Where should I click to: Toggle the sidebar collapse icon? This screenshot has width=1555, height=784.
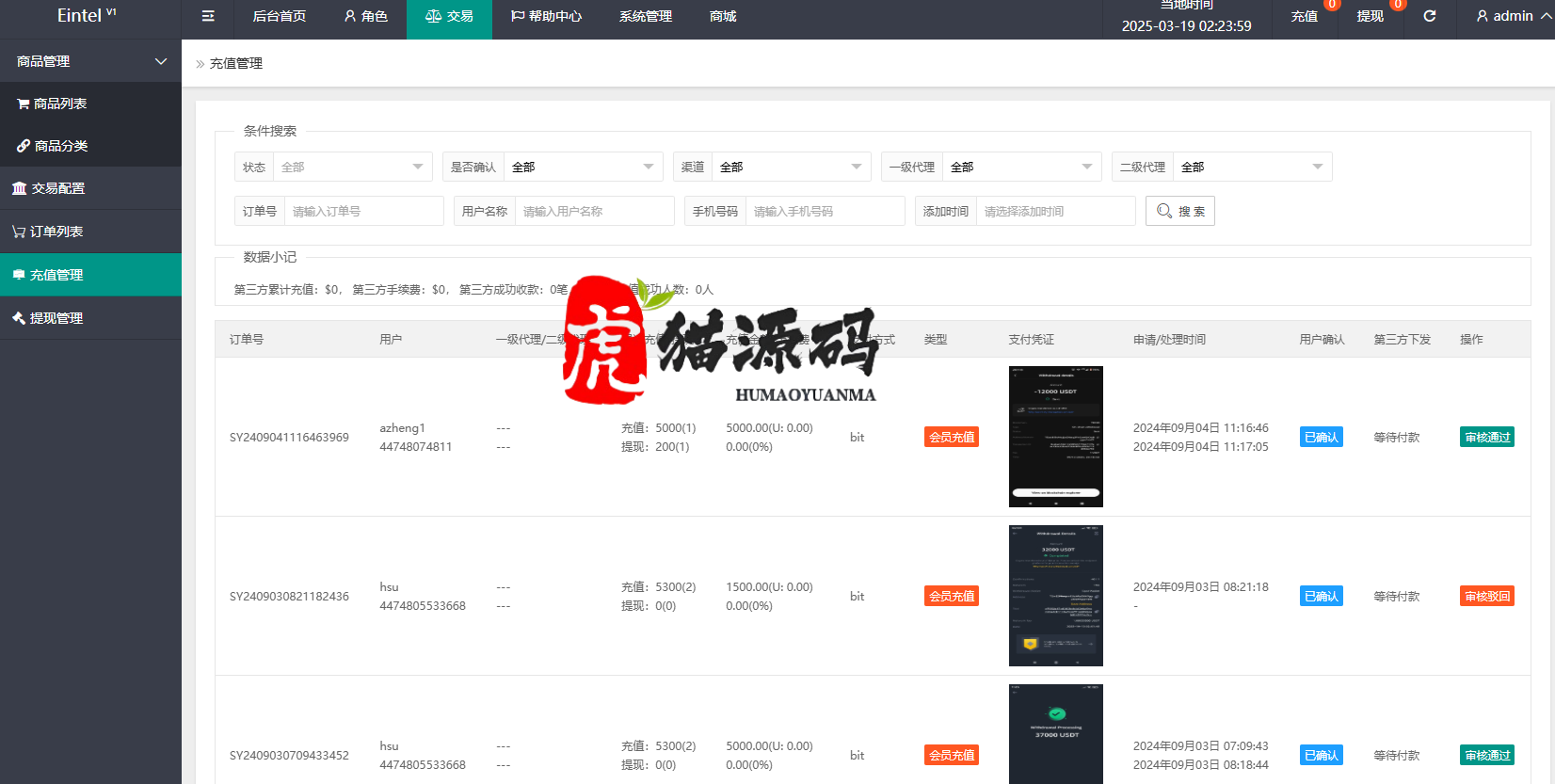click(x=208, y=16)
